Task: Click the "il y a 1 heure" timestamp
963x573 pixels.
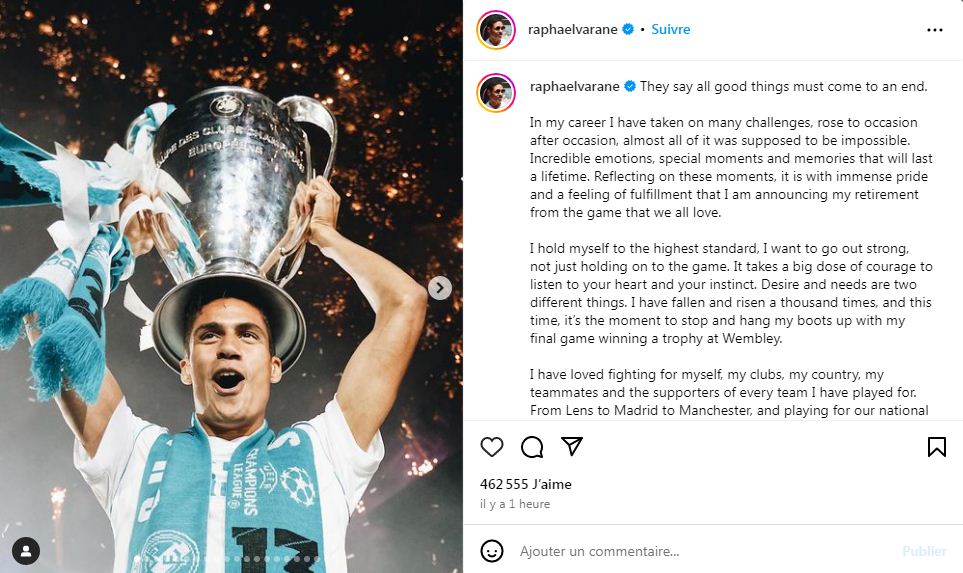Action: [515, 505]
